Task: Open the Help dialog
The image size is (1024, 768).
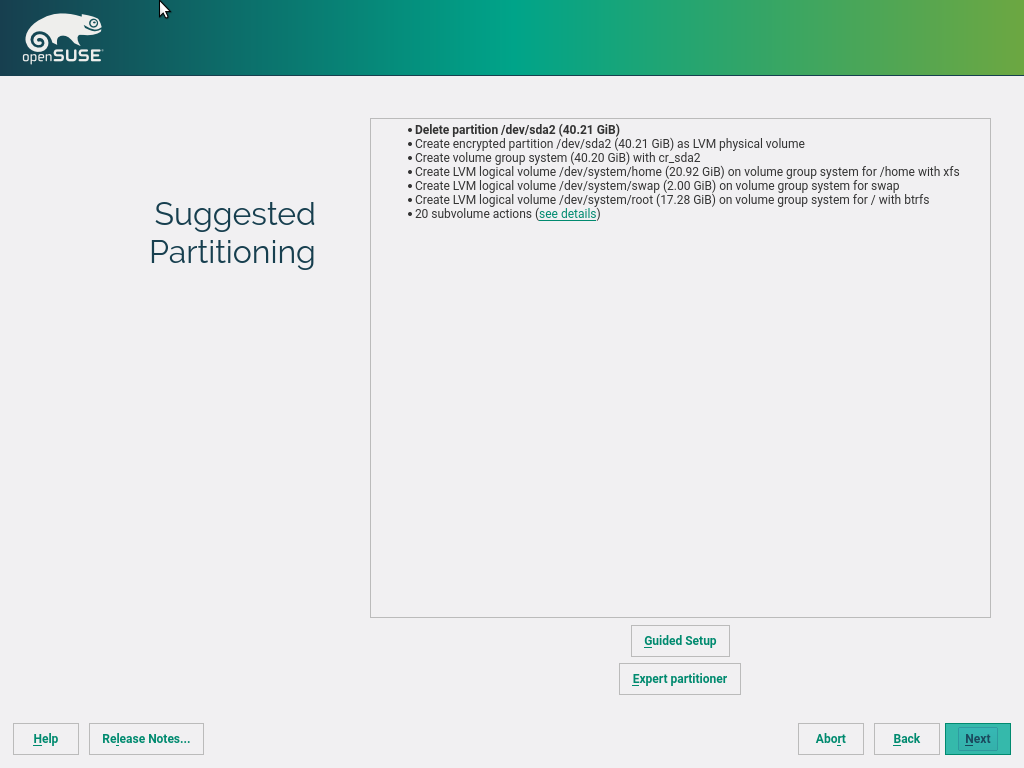Action: (x=46, y=739)
